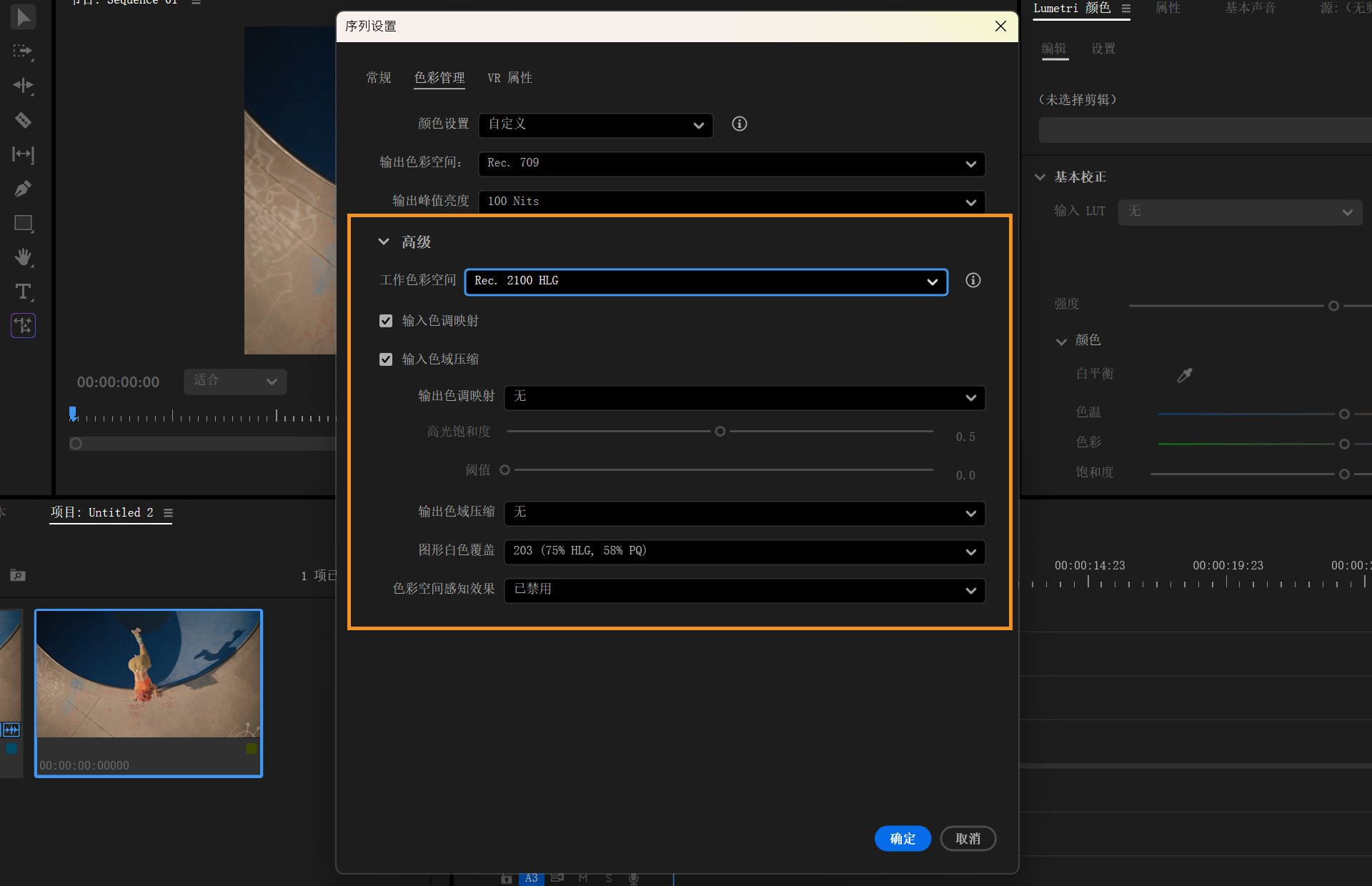Choose the Razor tool
1372x886 pixels.
point(23,119)
